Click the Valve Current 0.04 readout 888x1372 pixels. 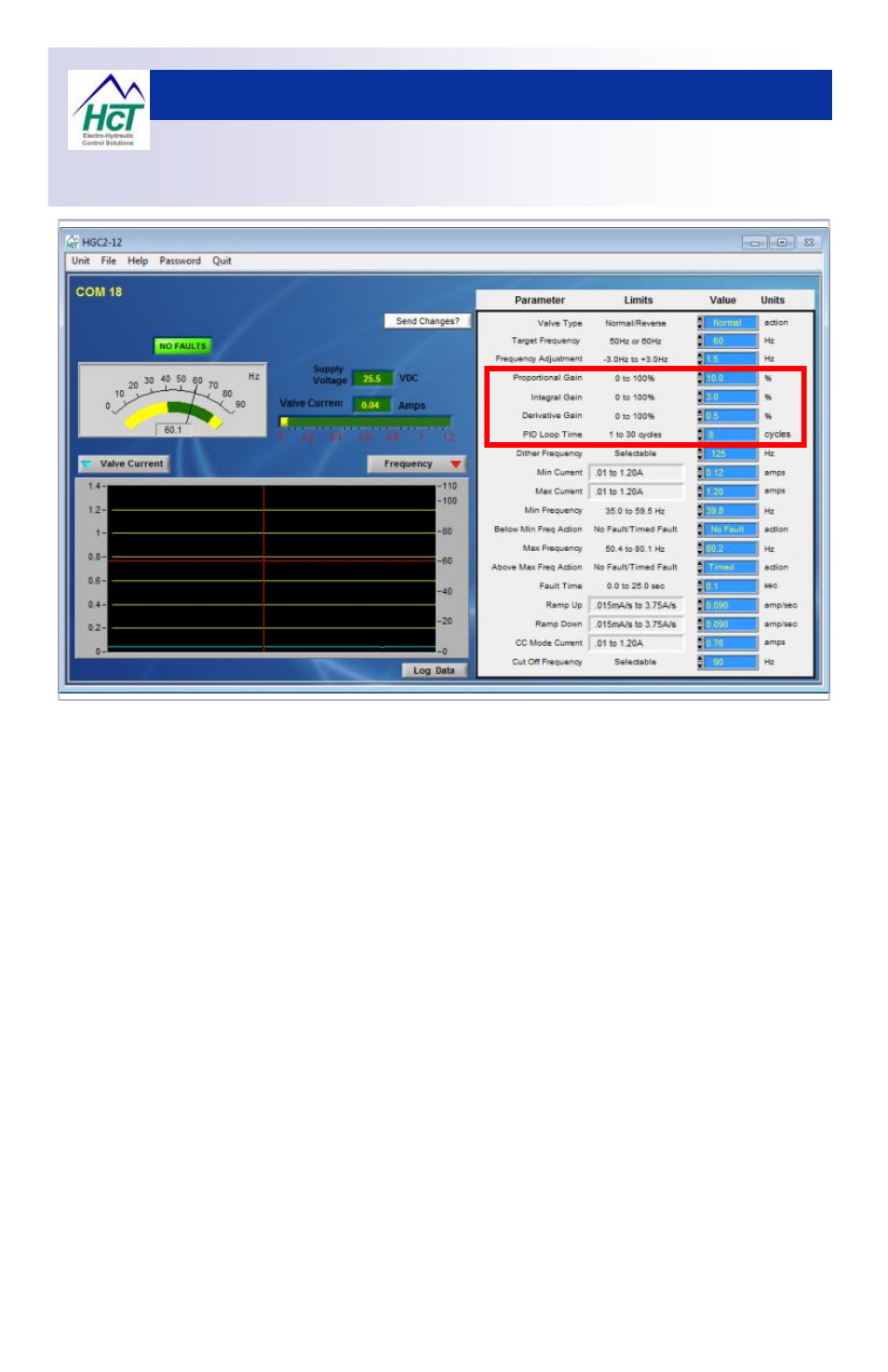[x=371, y=405]
